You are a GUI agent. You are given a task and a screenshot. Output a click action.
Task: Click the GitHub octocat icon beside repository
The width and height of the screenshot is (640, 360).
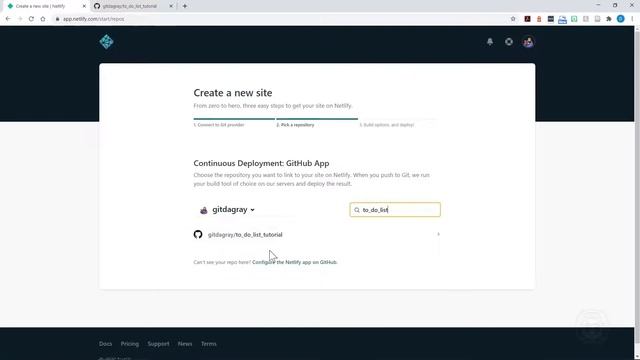click(x=198, y=234)
